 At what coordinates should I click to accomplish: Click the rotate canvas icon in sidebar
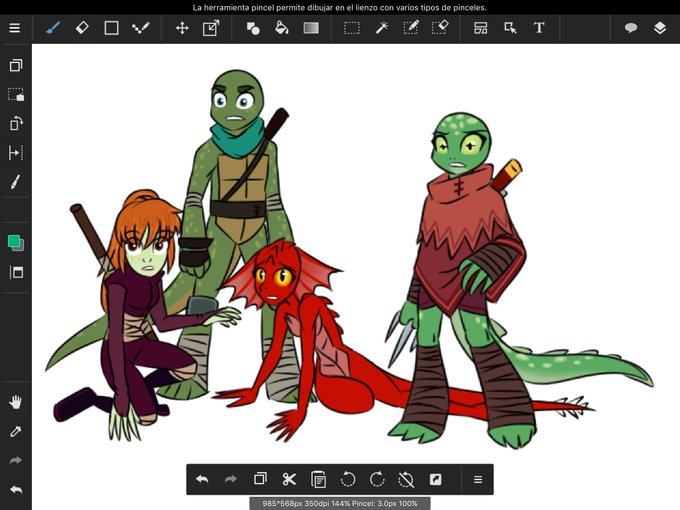coord(16,124)
